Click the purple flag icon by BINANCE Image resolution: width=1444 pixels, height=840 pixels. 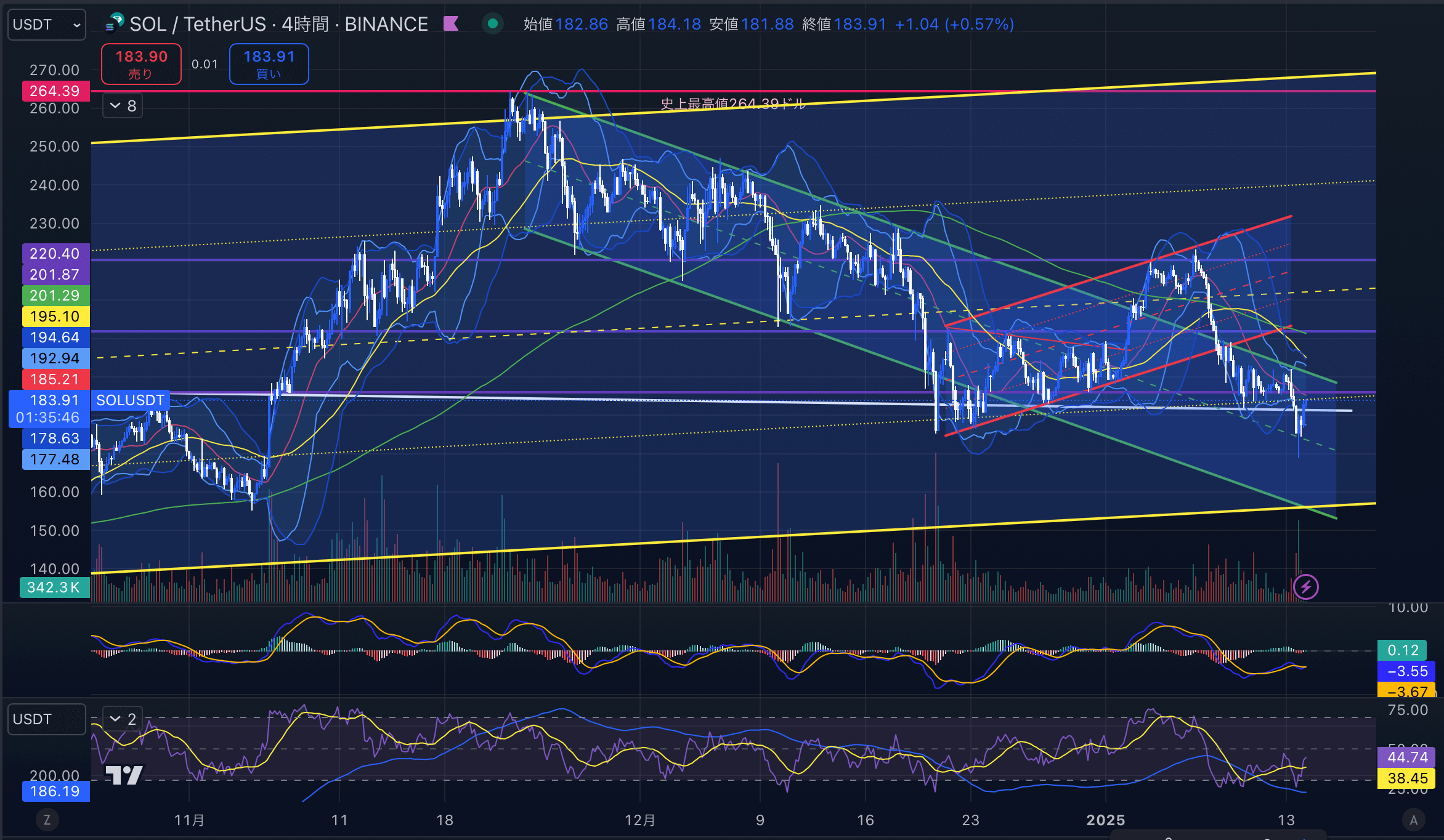tap(451, 24)
